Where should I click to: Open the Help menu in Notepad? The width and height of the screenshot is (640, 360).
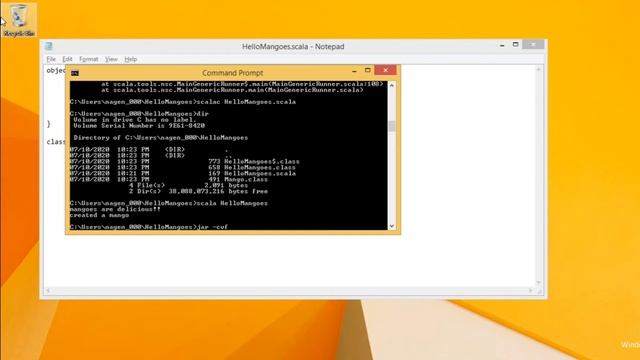point(131,59)
